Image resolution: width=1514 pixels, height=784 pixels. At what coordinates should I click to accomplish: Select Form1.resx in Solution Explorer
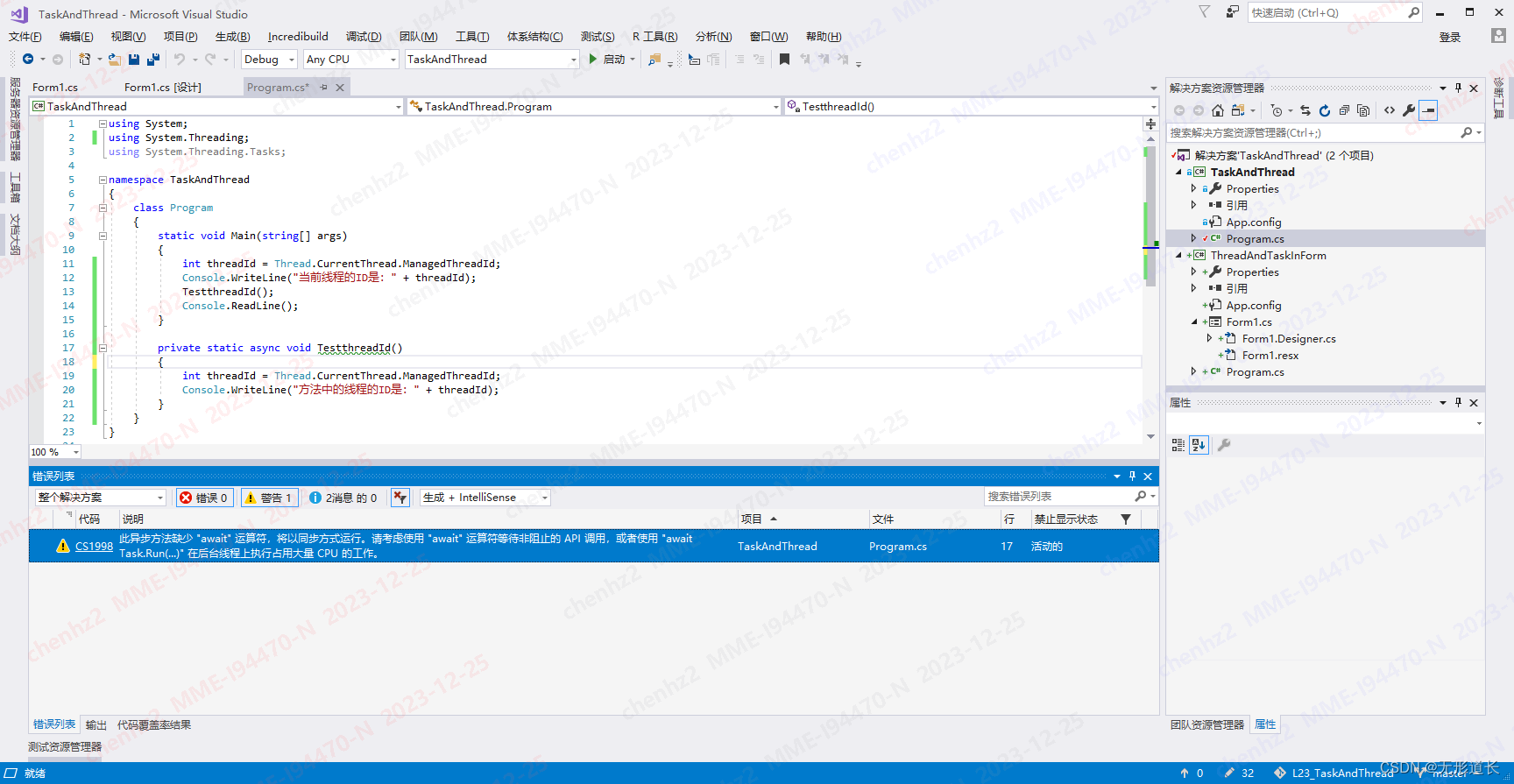(1270, 356)
